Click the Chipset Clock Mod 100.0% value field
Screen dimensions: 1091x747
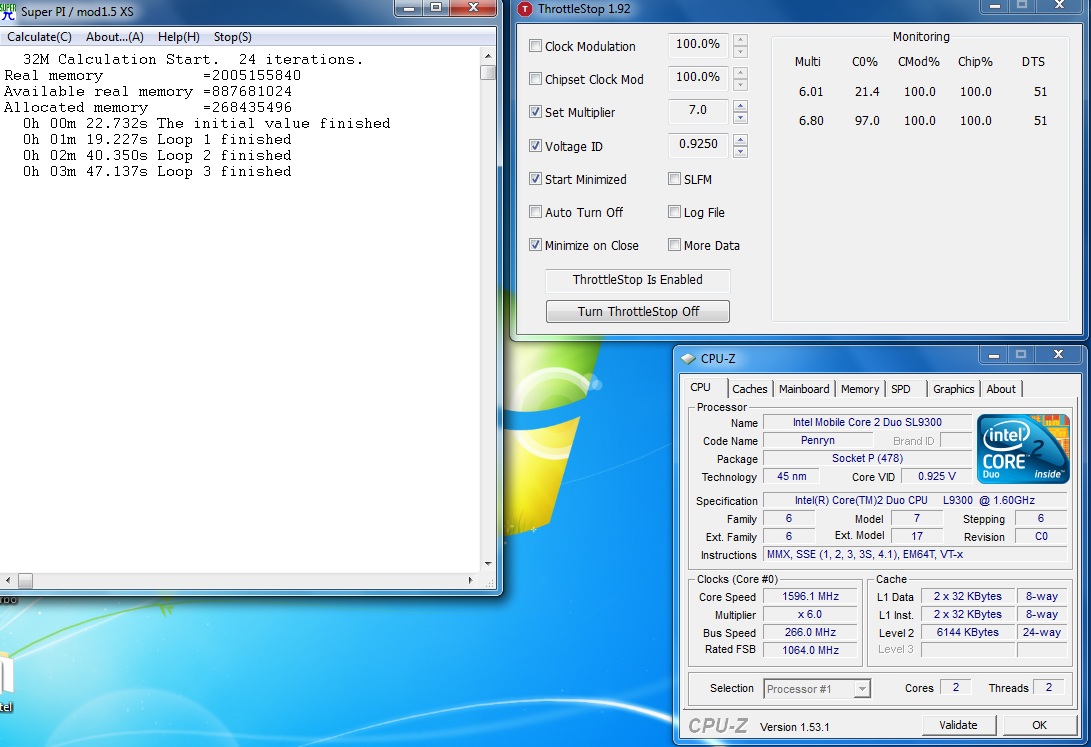click(698, 77)
